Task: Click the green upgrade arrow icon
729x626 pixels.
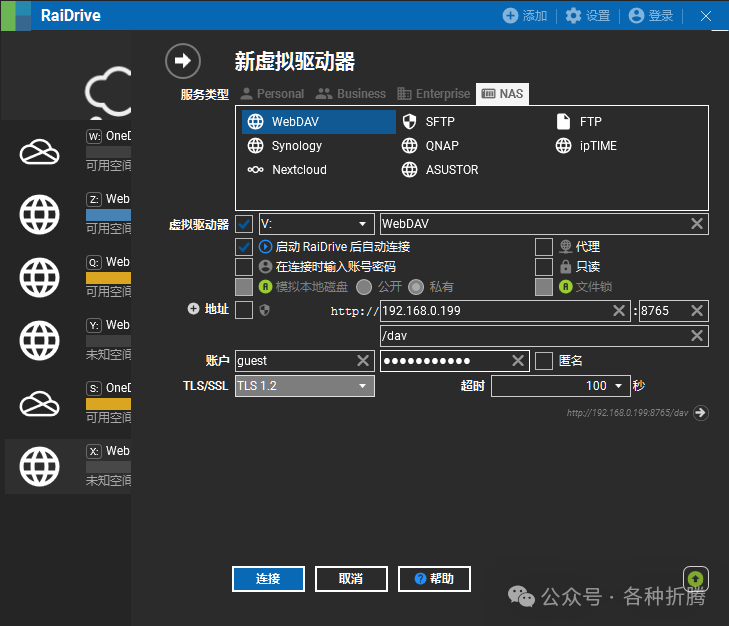Action: (696, 579)
